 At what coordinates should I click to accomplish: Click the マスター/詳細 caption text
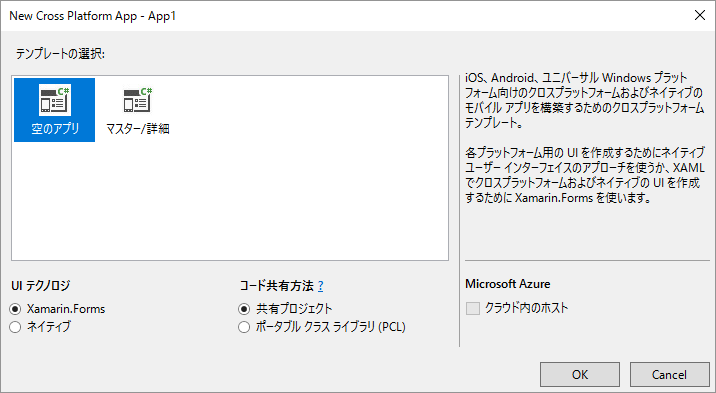(x=138, y=129)
